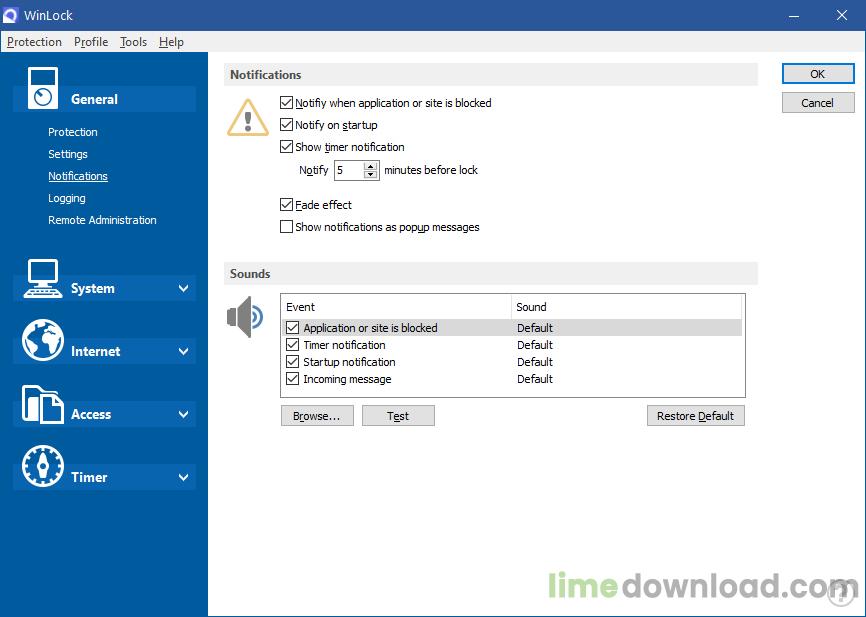The image size is (866, 617).
Task: Click the Access folders icon
Action: coord(43,404)
